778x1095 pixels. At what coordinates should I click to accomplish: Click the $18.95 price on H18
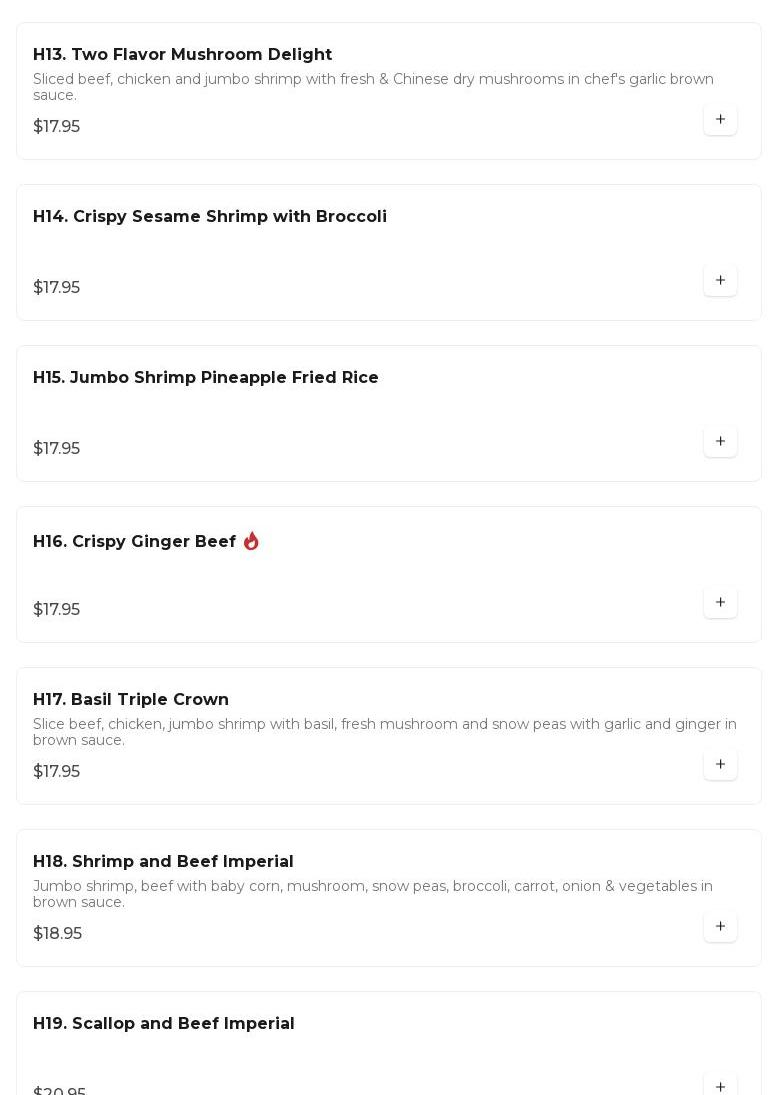pyautogui.click(x=58, y=934)
